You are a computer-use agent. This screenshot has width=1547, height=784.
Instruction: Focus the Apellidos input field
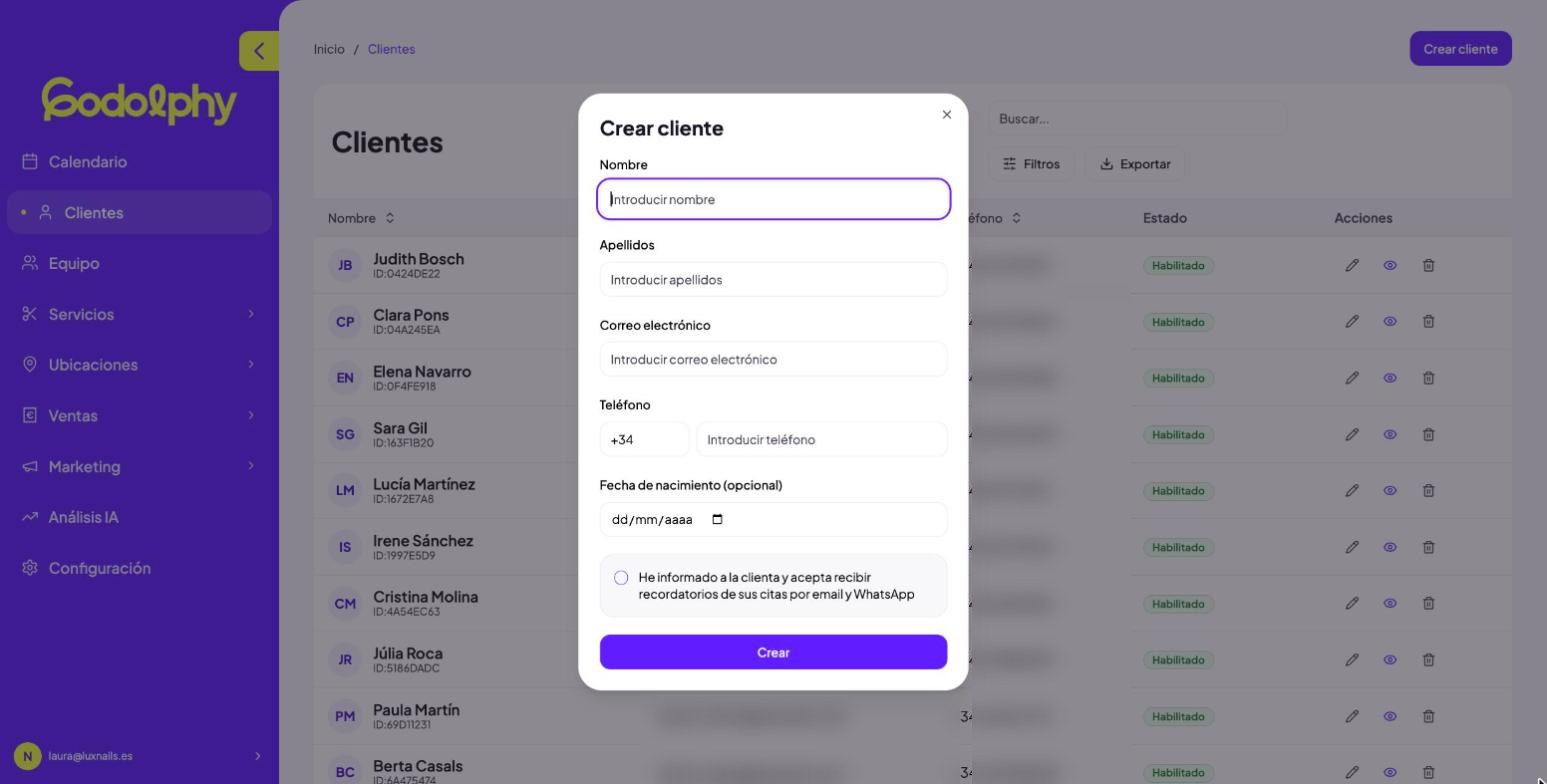(773, 280)
